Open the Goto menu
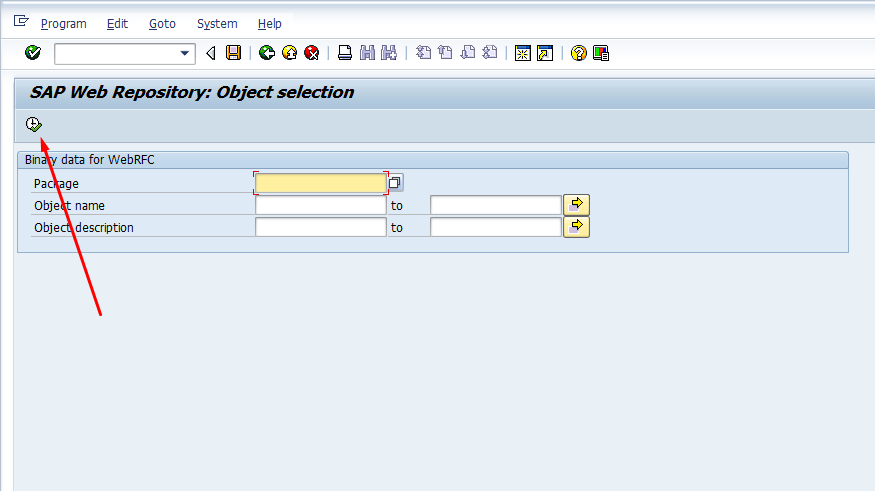The width and height of the screenshot is (875, 491). pyautogui.click(x=162, y=23)
